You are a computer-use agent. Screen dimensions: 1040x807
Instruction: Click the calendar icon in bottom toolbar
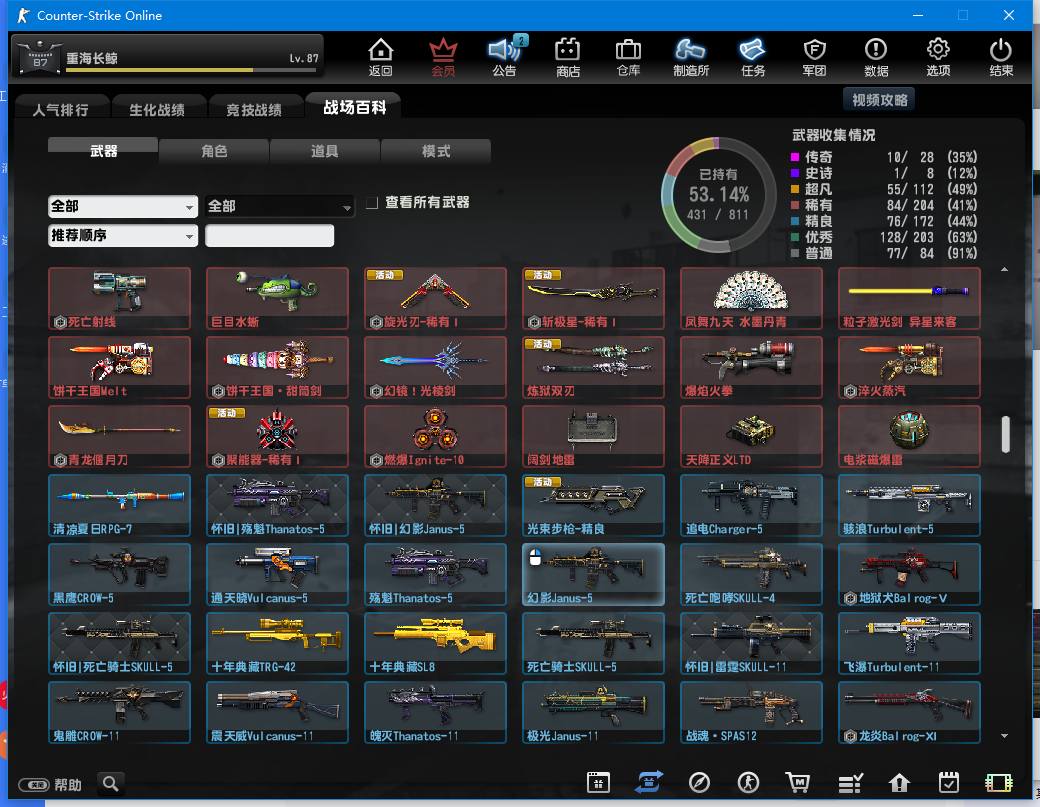tap(598, 782)
